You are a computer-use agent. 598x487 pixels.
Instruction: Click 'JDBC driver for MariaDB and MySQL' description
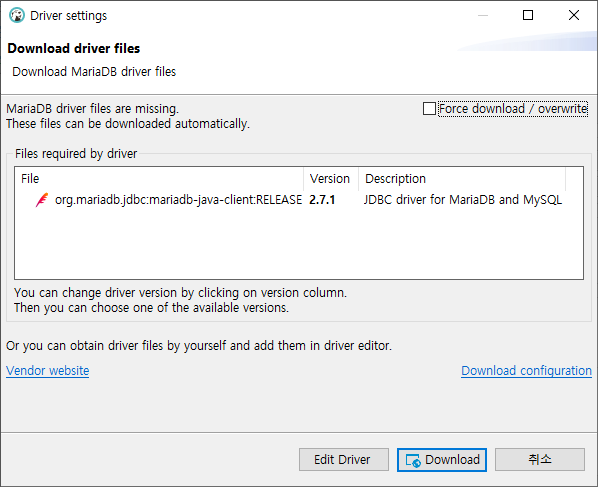click(463, 200)
